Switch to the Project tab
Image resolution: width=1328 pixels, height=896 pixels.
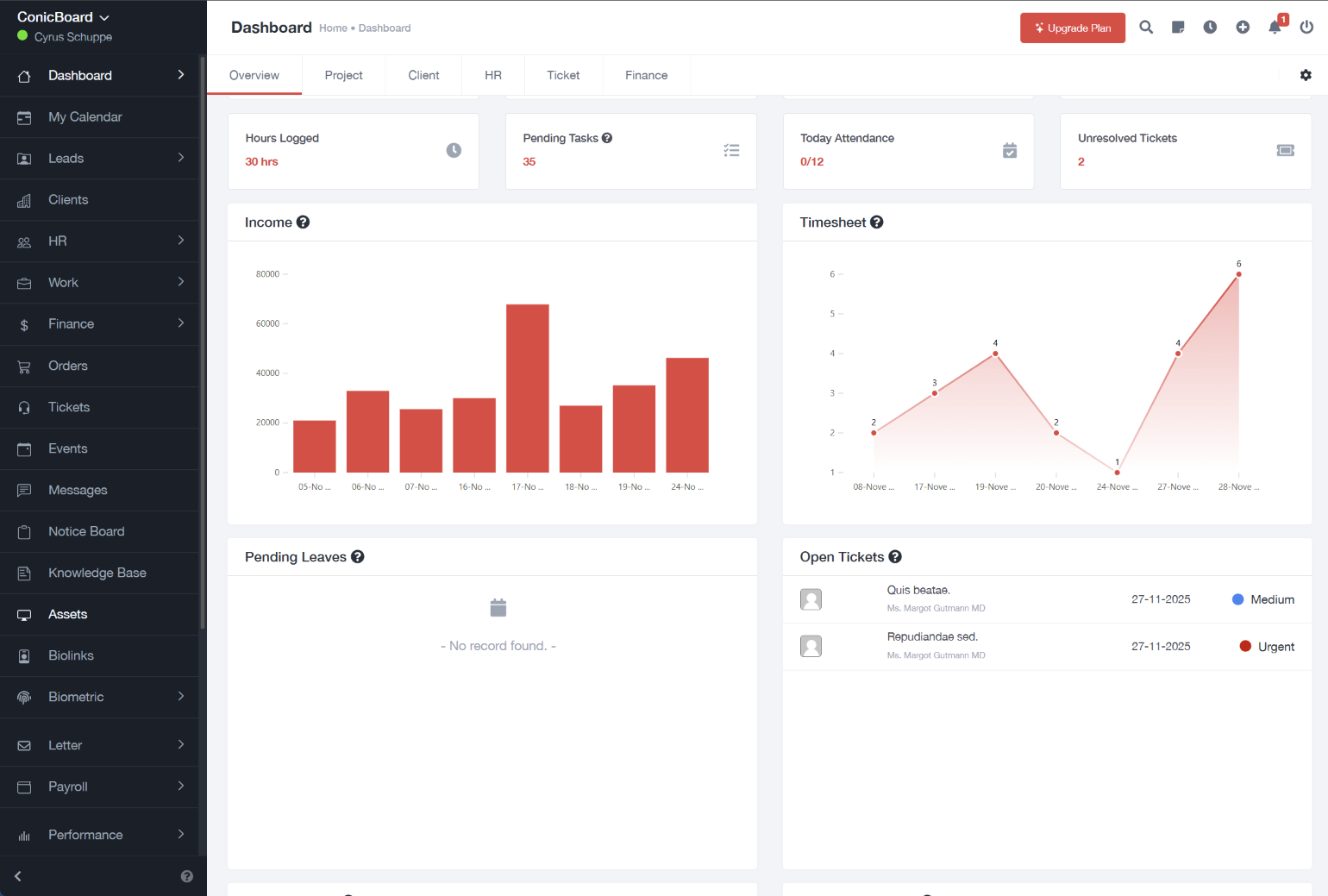(x=343, y=75)
